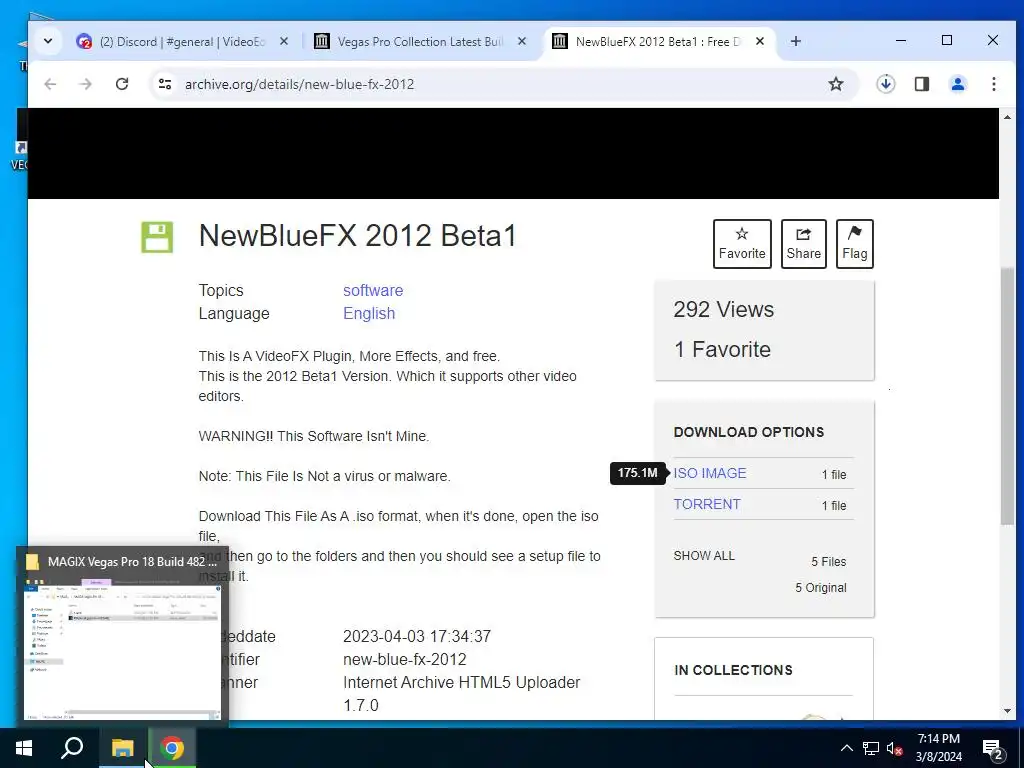This screenshot has width=1024, height=768.
Task: Go back to previous page
Action: [x=50, y=84]
